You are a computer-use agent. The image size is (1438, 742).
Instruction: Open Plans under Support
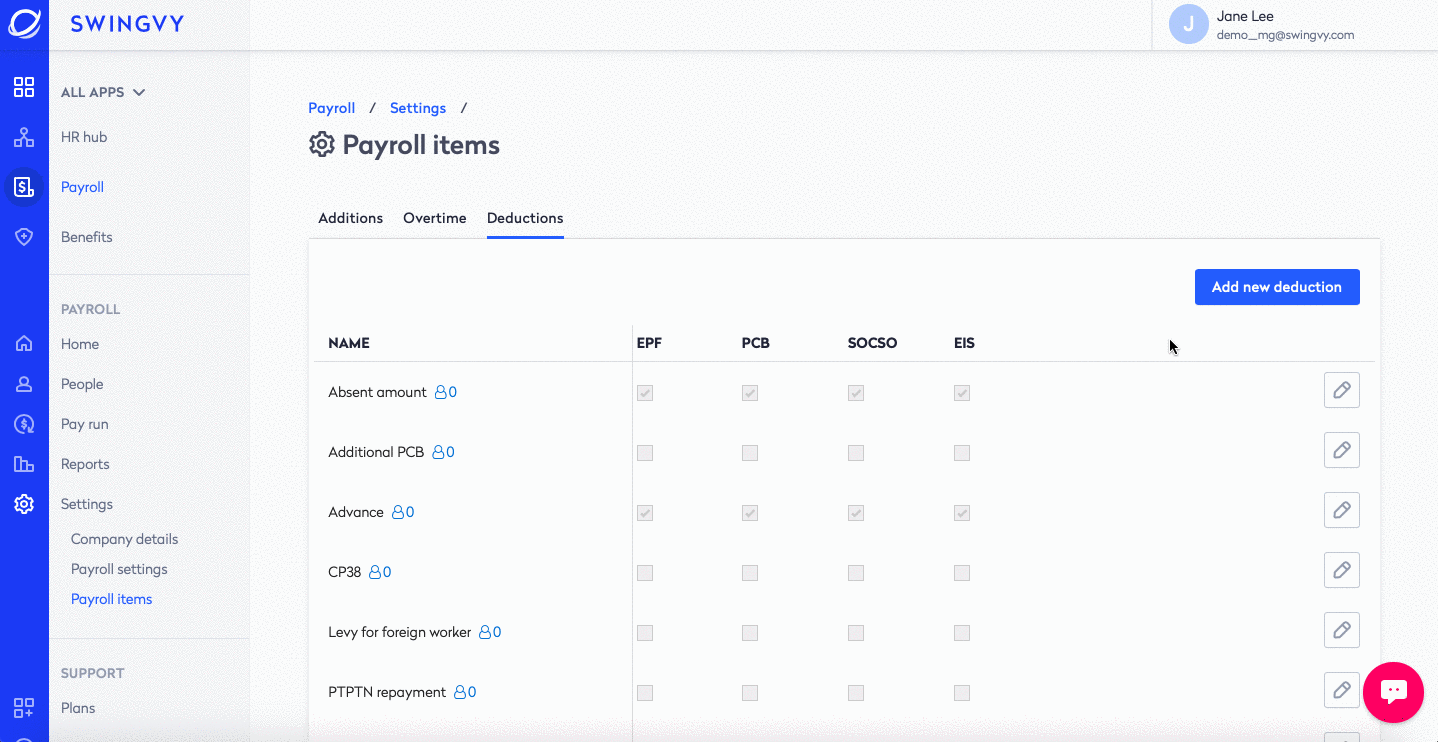[78, 708]
